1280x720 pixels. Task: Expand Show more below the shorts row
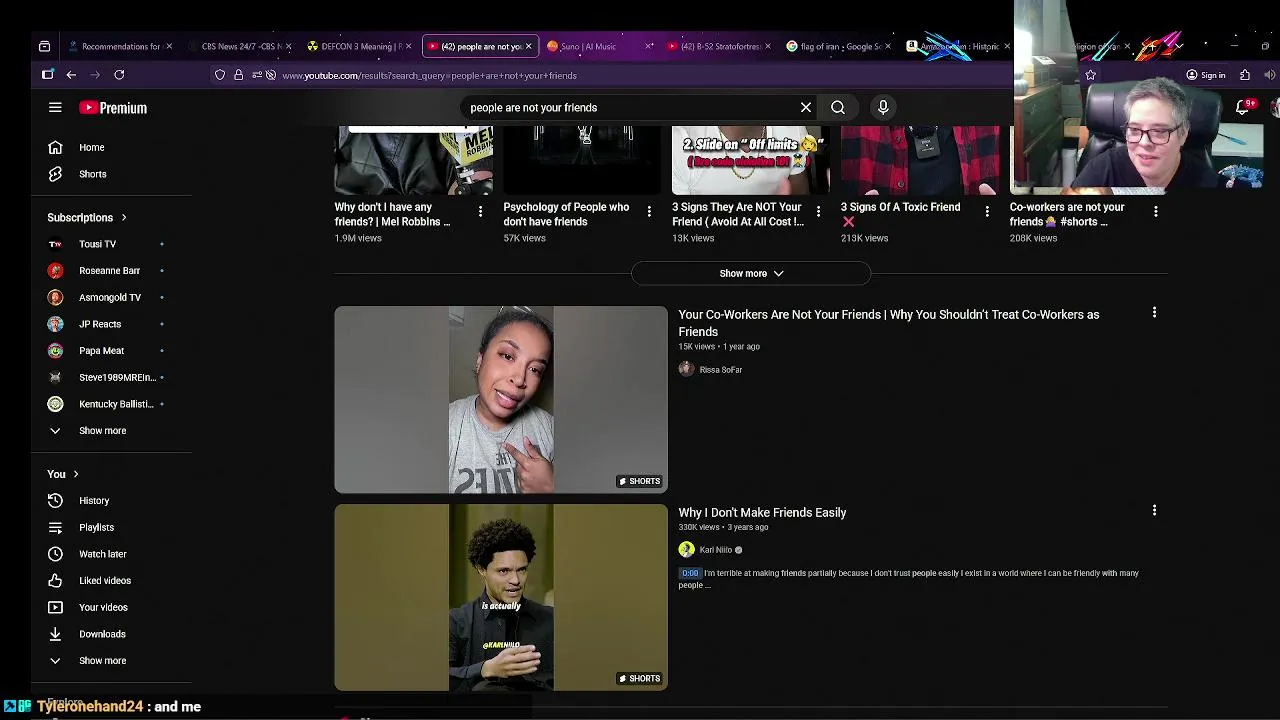751,273
